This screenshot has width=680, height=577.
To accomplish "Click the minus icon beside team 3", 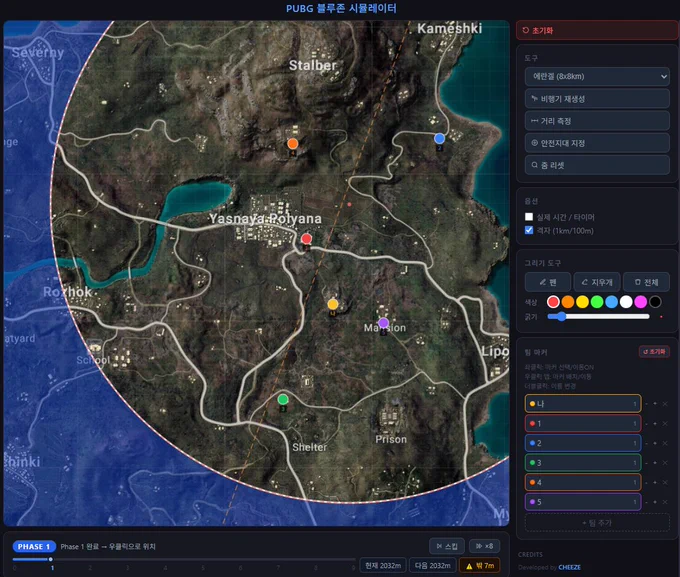I will click(646, 463).
